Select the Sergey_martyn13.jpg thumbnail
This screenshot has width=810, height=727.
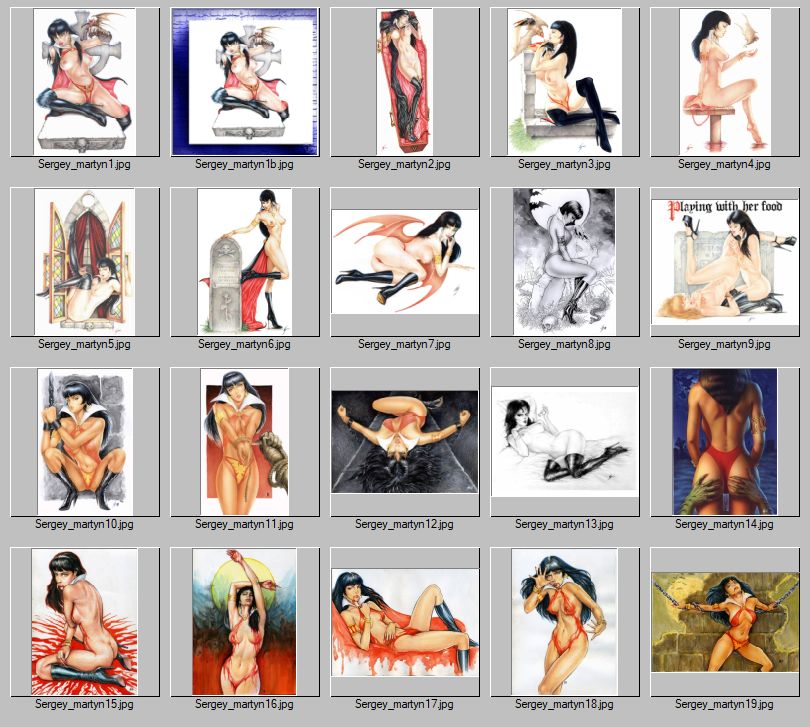coord(565,442)
